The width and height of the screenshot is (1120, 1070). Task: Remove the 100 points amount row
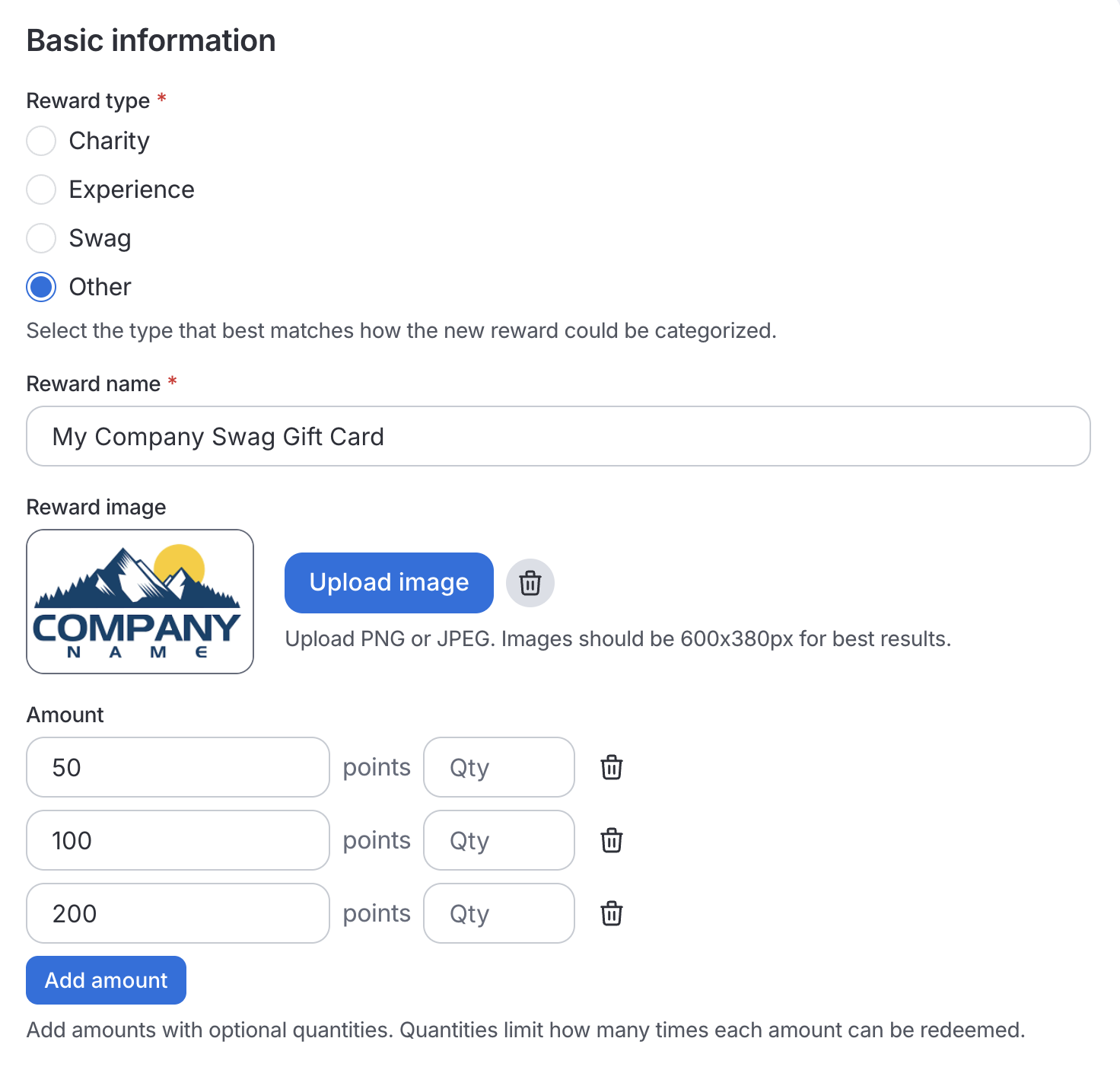pyautogui.click(x=612, y=840)
